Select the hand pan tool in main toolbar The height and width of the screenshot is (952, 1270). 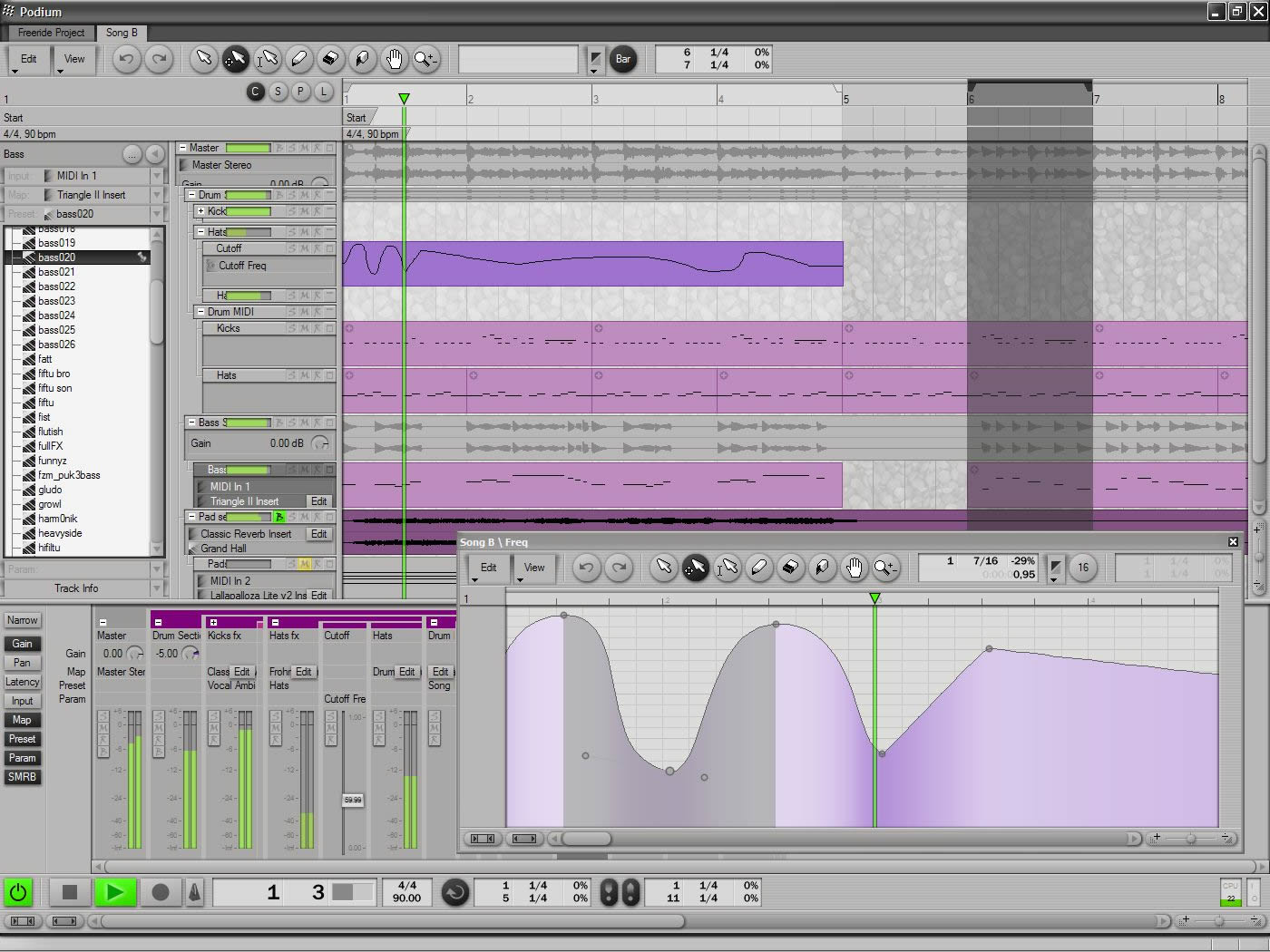coord(394,59)
